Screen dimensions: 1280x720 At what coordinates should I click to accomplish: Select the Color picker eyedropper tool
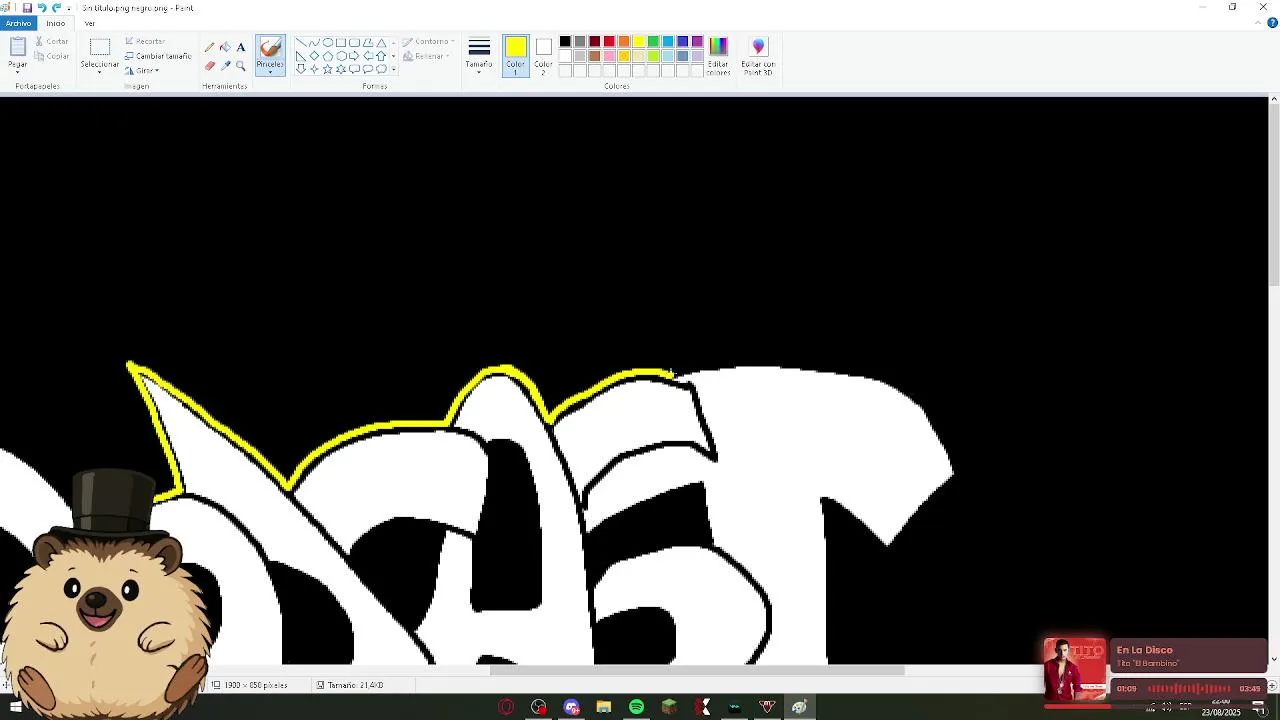pyautogui.click(x=225, y=65)
